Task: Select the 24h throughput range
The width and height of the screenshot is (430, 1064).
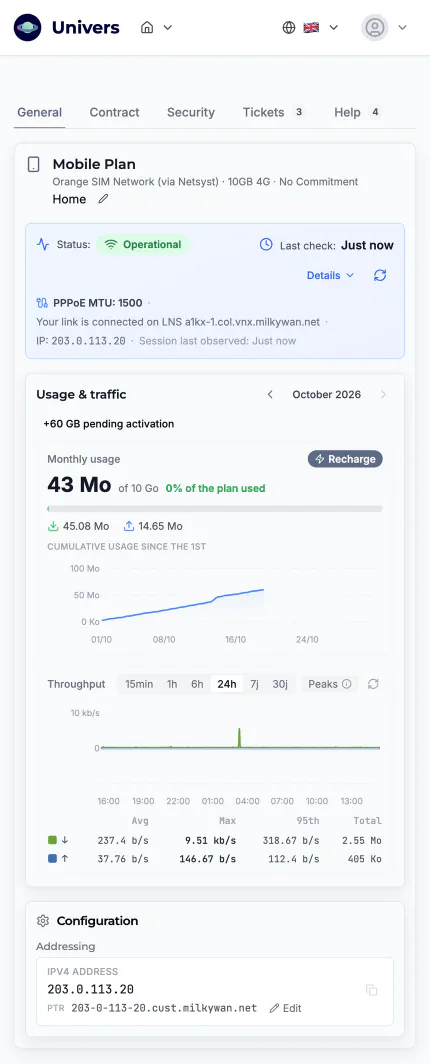Action: coord(227,684)
